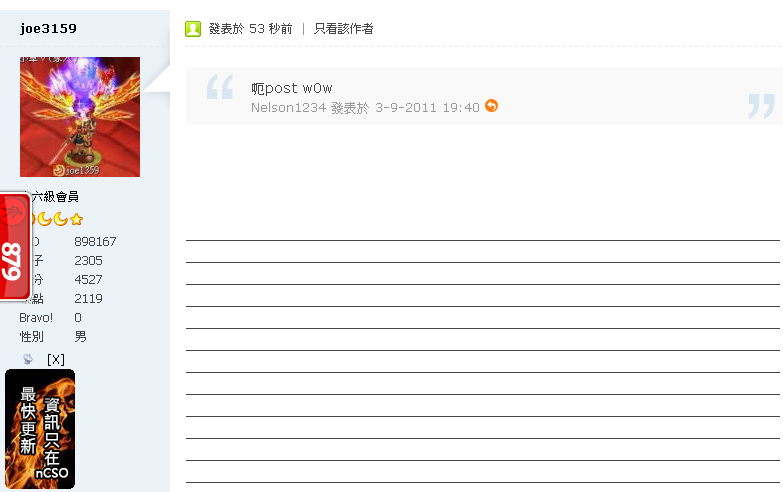Click the red 879 badge number
This screenshot has height=492, width=783.
[x=13, y=261]
